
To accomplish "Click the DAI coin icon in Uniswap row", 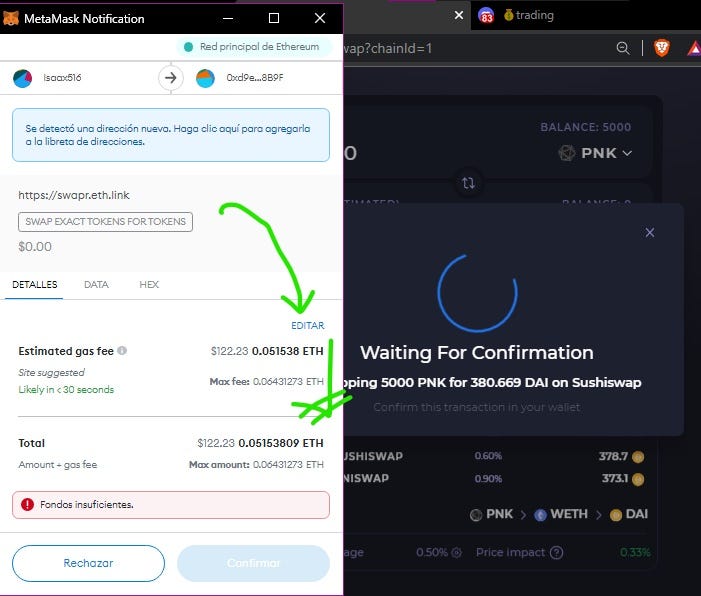I will (x=638, y=479).
